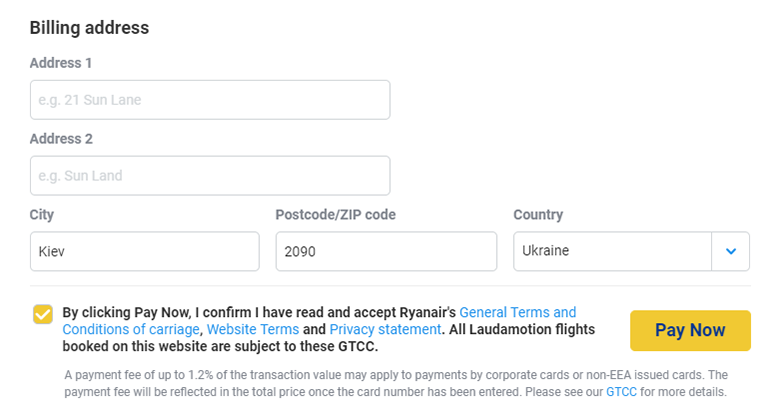Click the City field containing Kiev

point(145,252)
